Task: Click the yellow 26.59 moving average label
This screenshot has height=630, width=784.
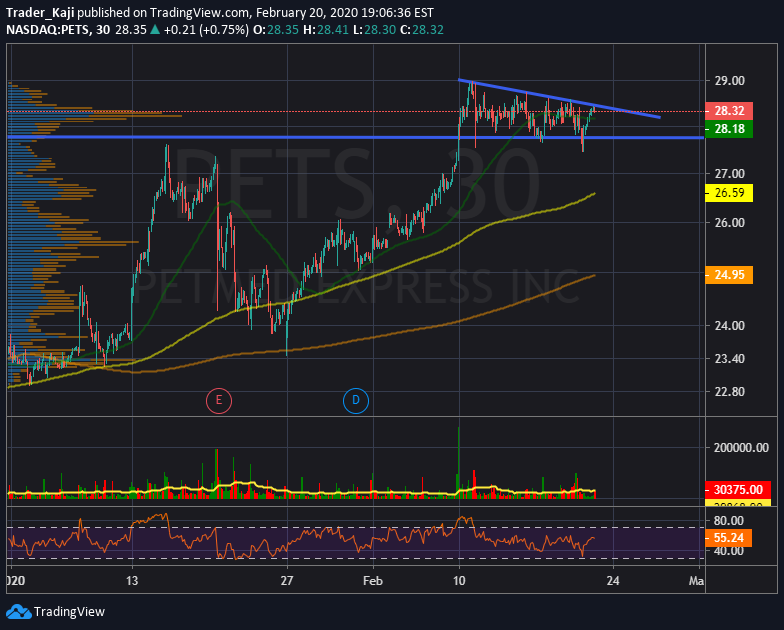Action: pyautogui.click(x=729, y=192)
